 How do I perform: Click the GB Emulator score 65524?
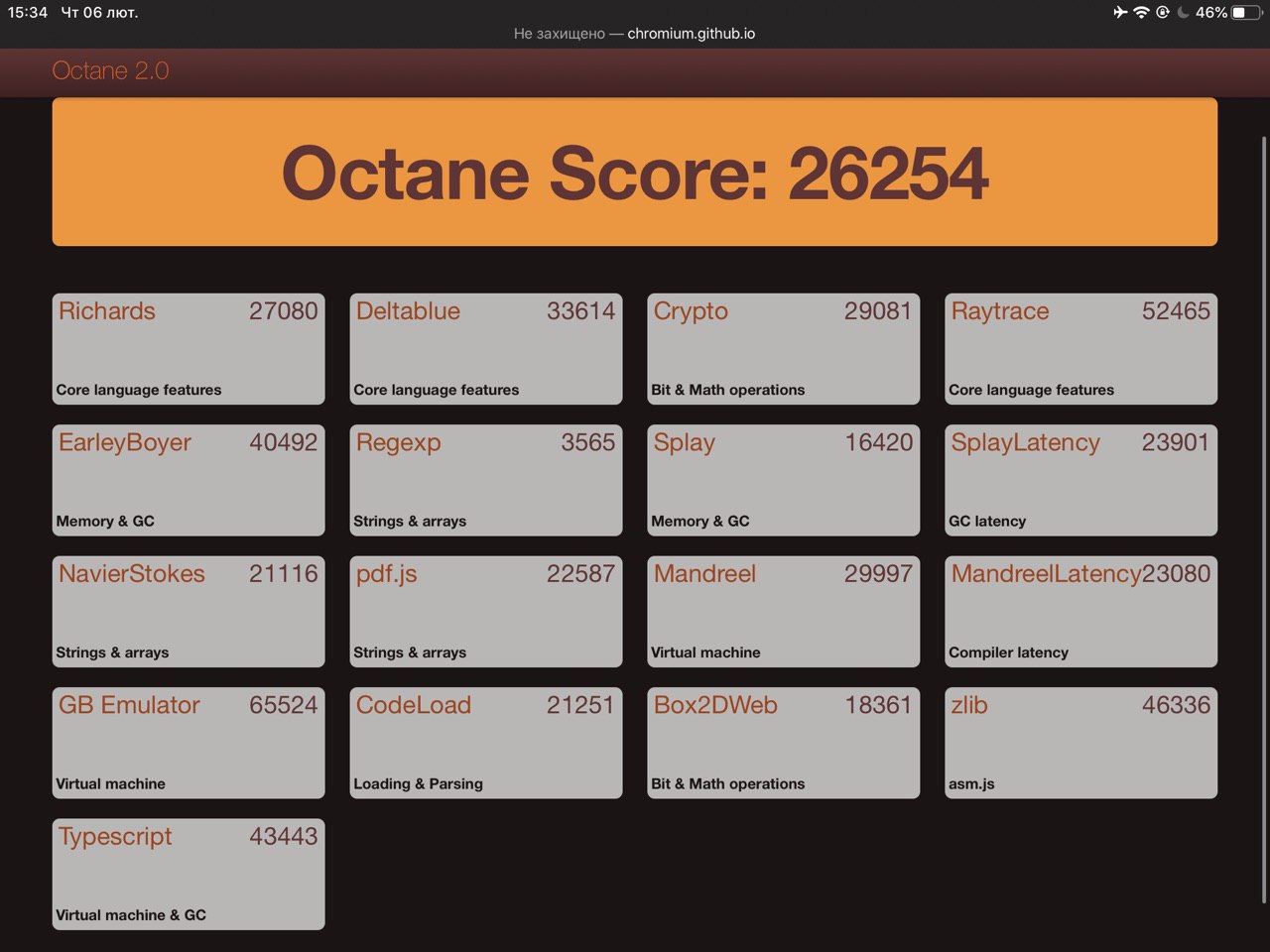(283, 705)
